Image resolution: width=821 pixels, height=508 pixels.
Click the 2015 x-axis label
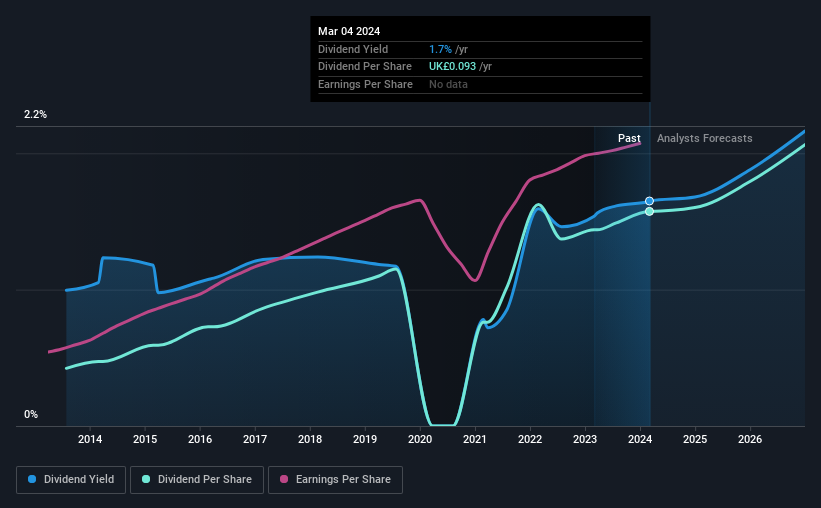[x=145, y=439]
